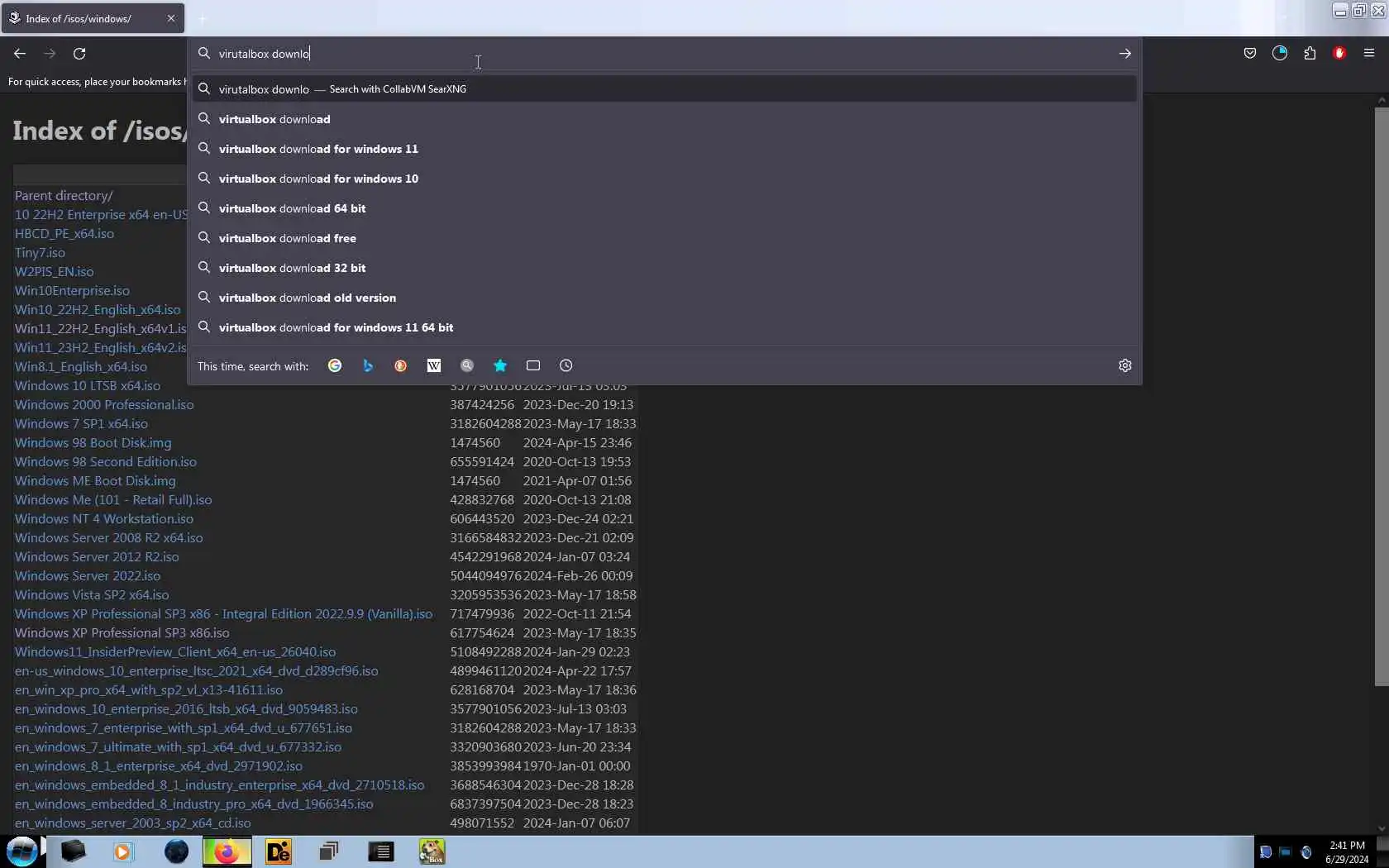Open the Windows ME Boot Disk.img link
This screenshot has height=868, width=1389.
click(95, 481)
